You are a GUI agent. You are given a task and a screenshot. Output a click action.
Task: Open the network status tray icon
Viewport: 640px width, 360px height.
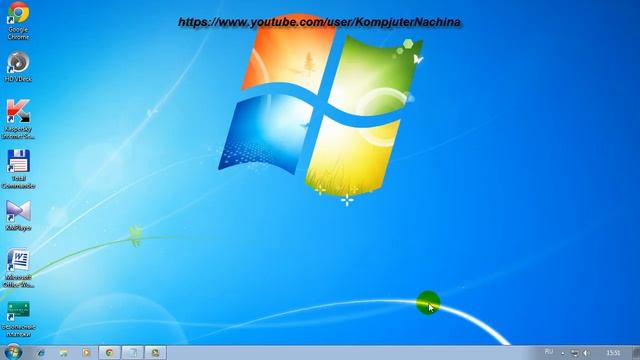coord(575,353)
